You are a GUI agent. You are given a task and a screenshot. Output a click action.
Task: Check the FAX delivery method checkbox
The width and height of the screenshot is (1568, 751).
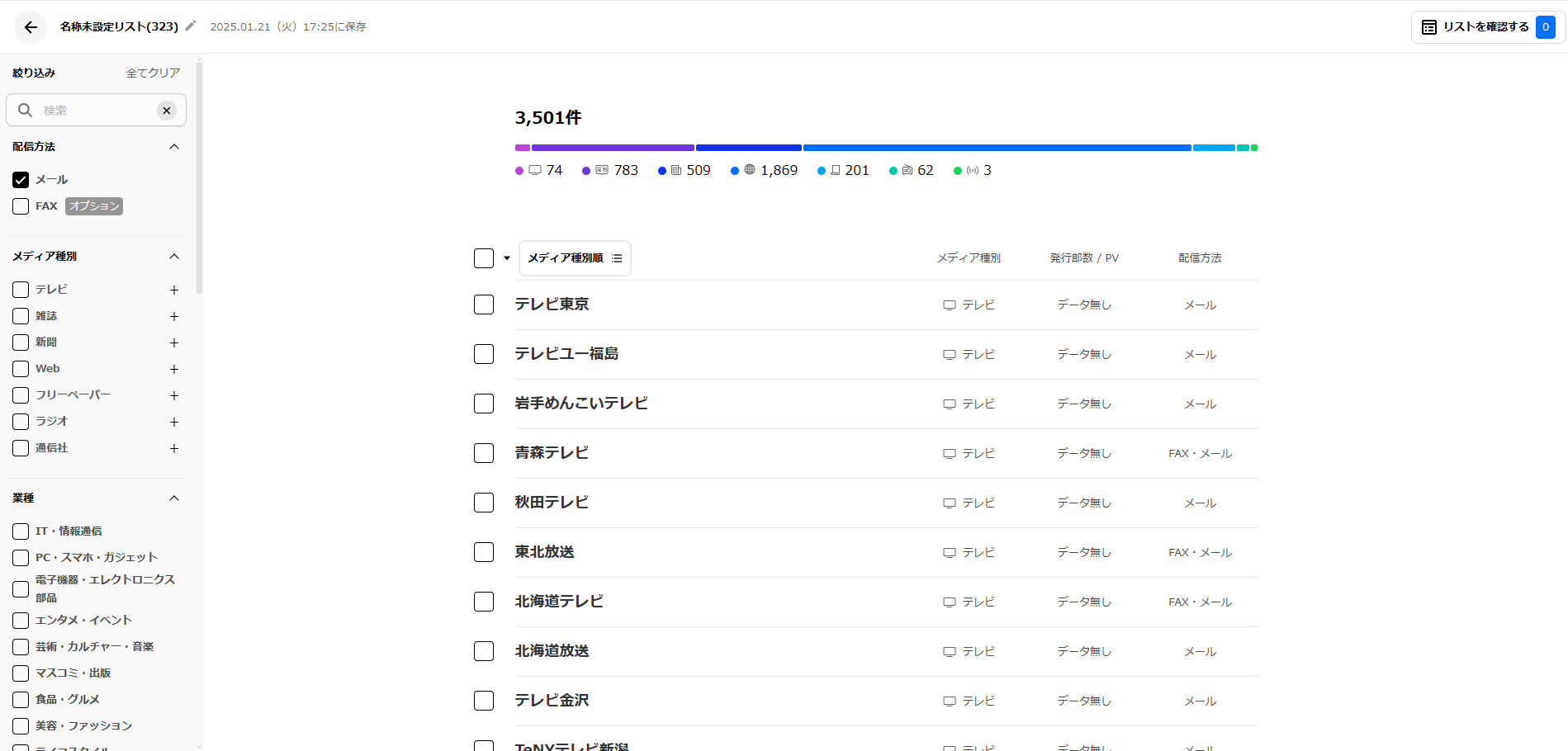pyautogui.click(x=21, y=206)
